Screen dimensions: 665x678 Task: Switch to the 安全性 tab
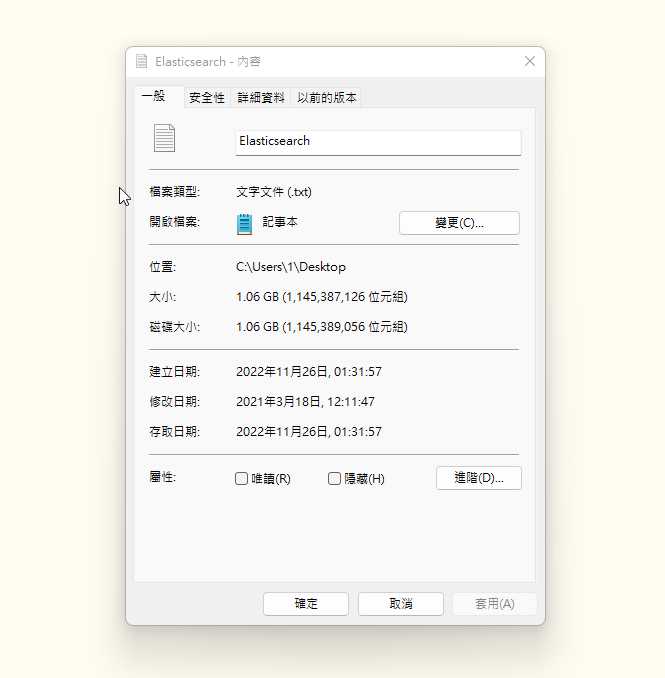coord(207,97)
